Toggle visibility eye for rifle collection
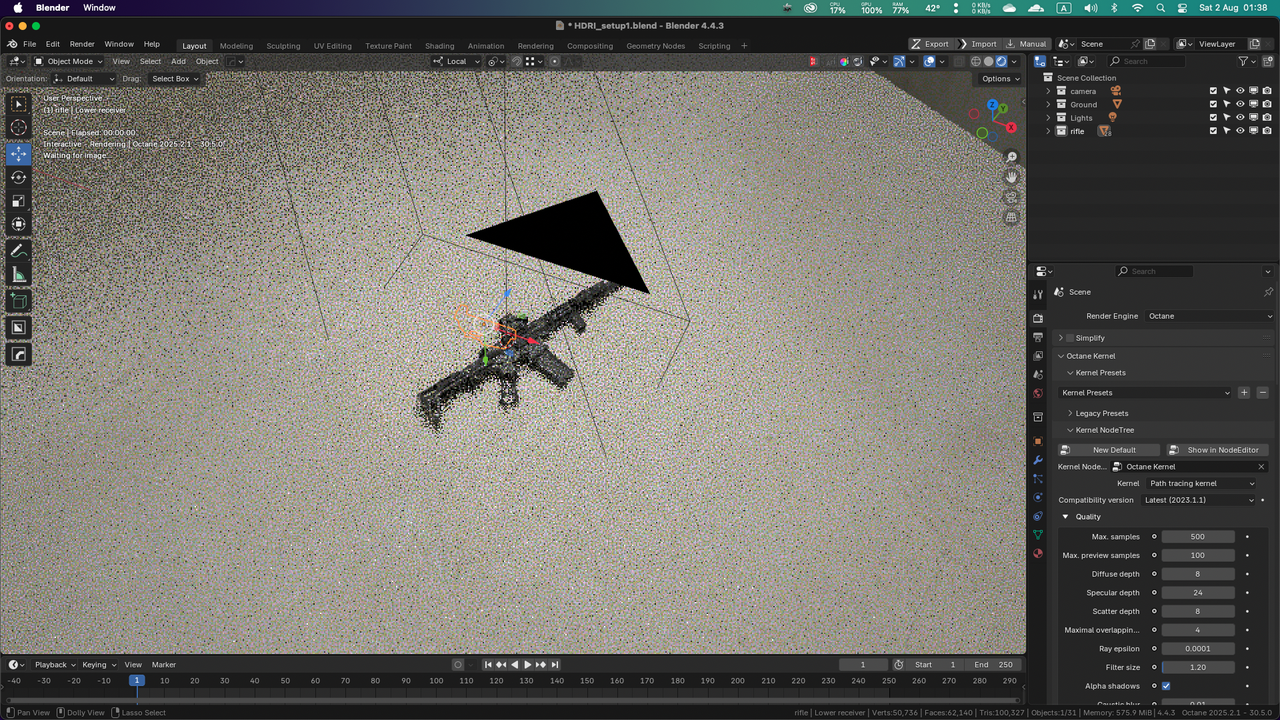The image size is (1280, 720). (1240, 130)
